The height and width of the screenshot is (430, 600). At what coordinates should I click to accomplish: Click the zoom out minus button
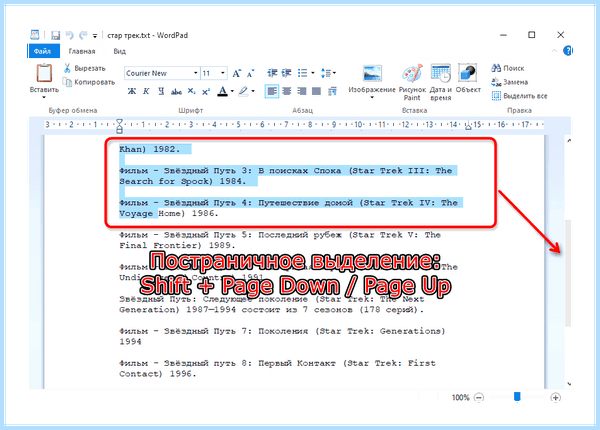tap(479, 397)
